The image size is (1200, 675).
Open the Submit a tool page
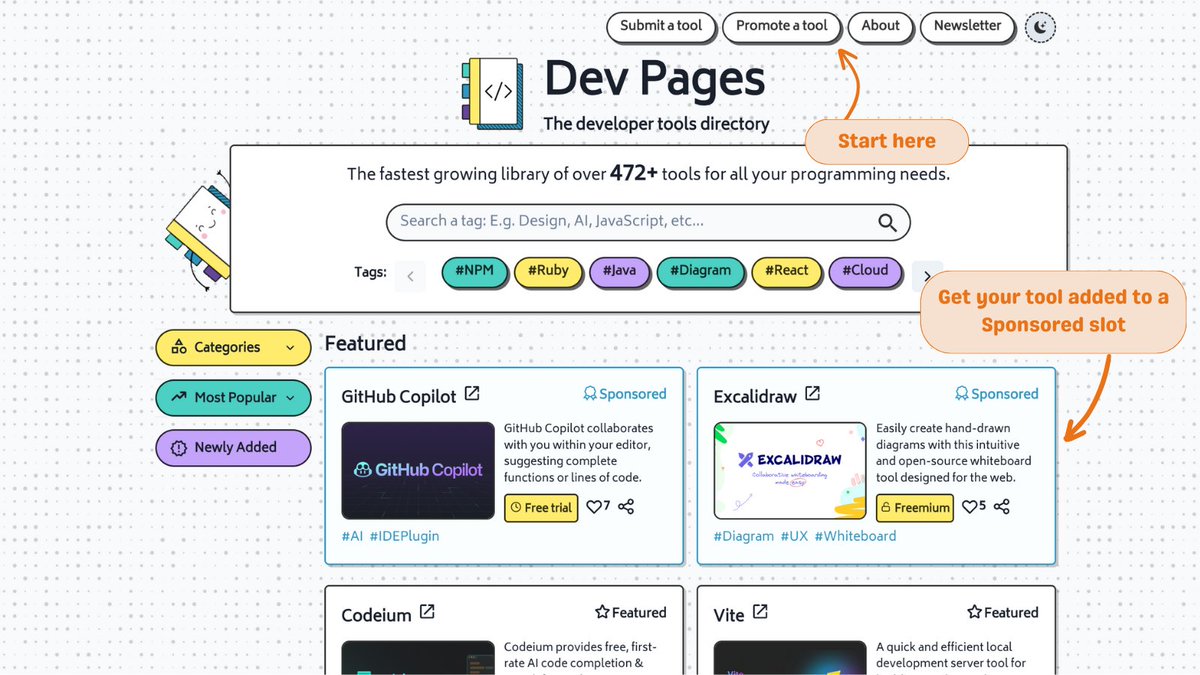661,26
